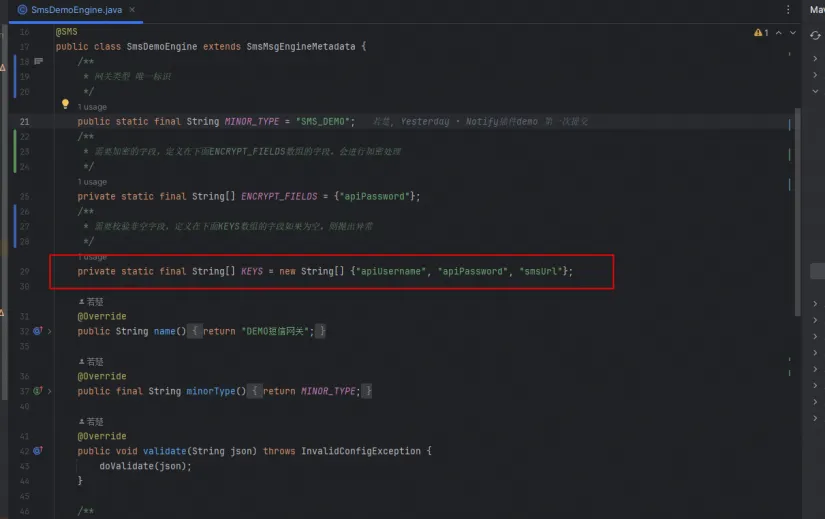Click the override gutter icon beside validate()
825x519 pixels.
(37, 451)
